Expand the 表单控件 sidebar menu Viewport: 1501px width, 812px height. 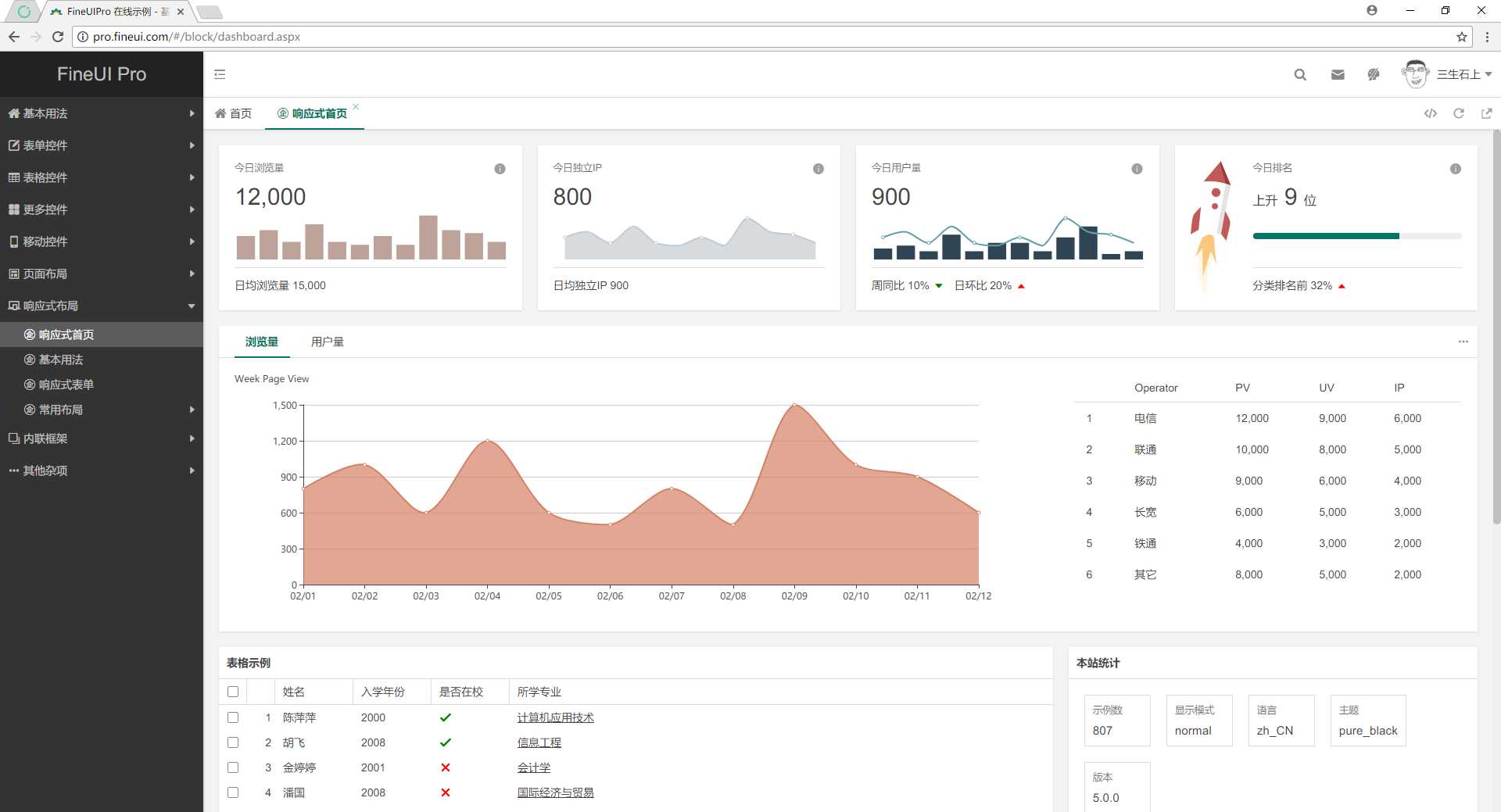(x=102, y=145)
